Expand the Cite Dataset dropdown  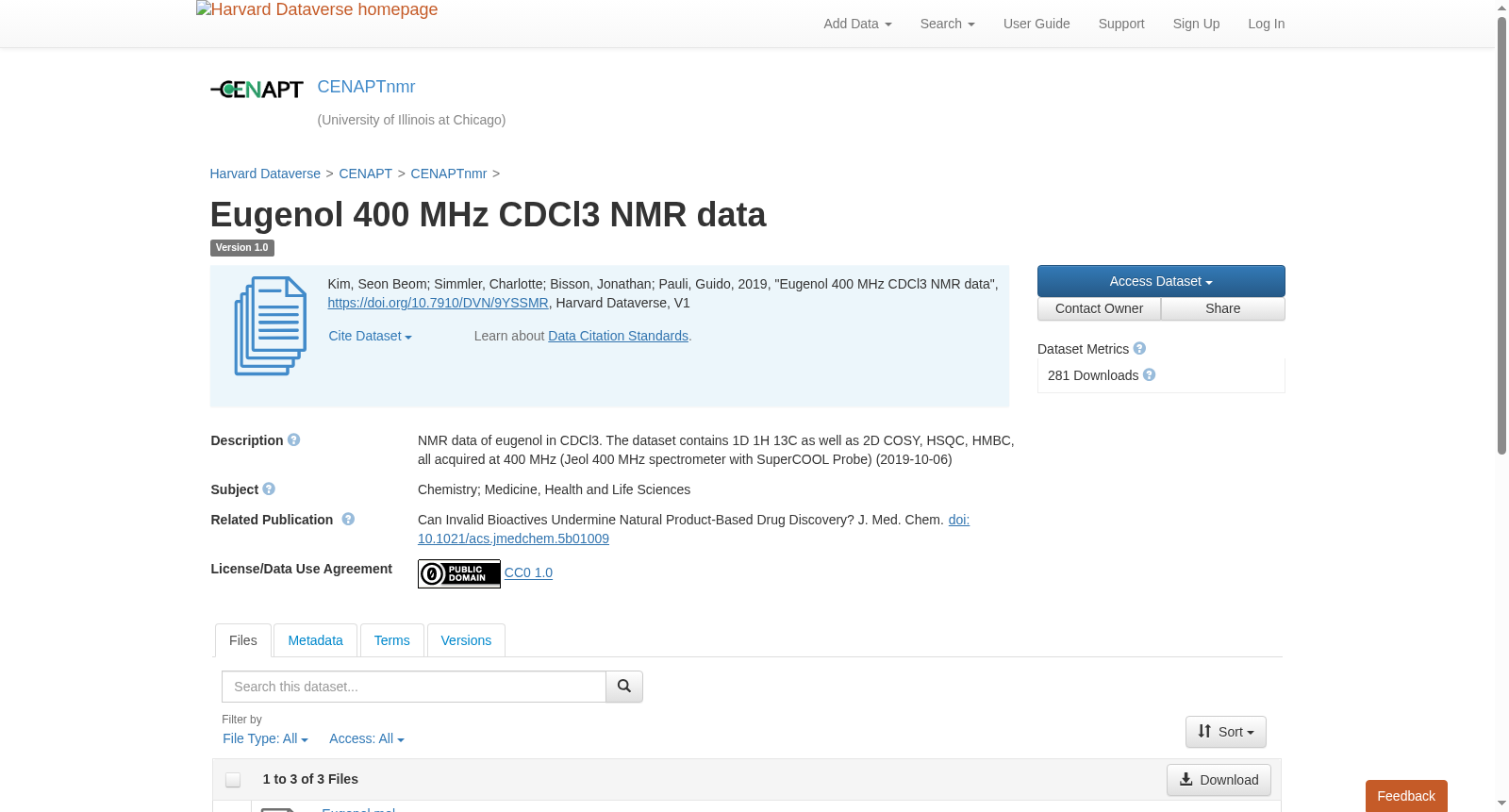(370, 337)
